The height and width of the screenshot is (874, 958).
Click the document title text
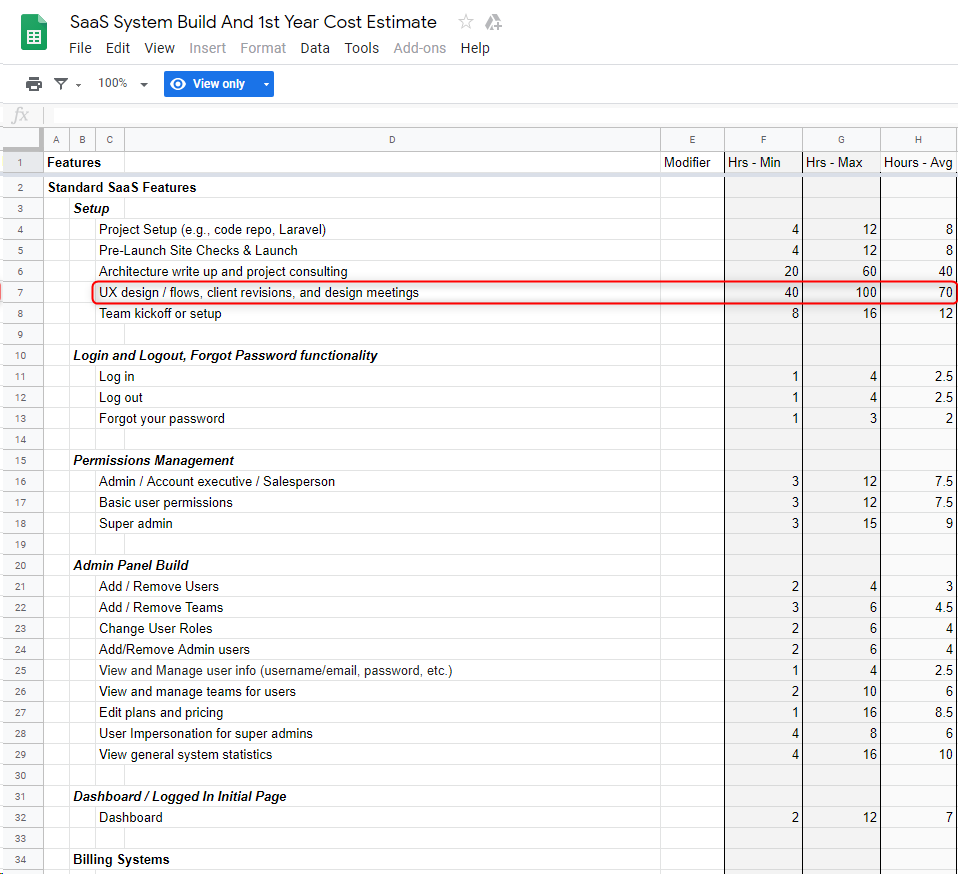[x=253, y=22]
